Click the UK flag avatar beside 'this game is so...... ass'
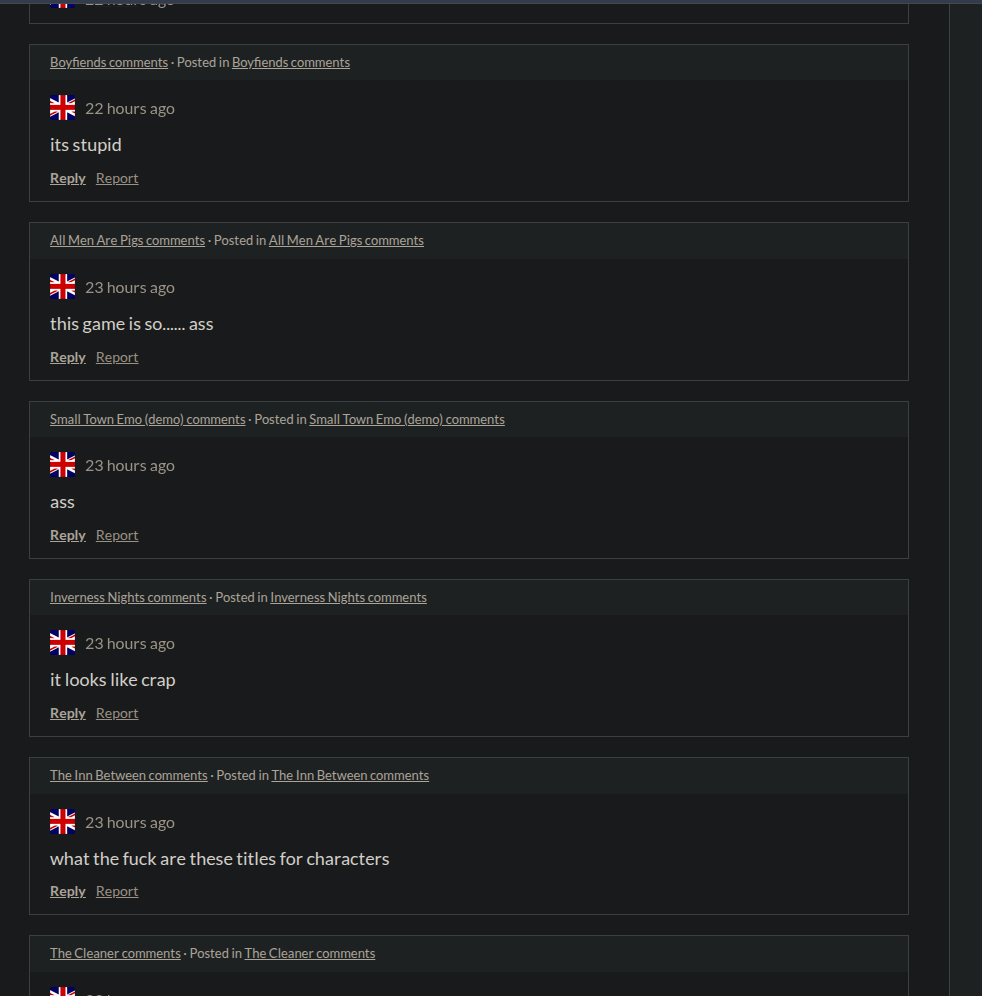 pos(62,286)
